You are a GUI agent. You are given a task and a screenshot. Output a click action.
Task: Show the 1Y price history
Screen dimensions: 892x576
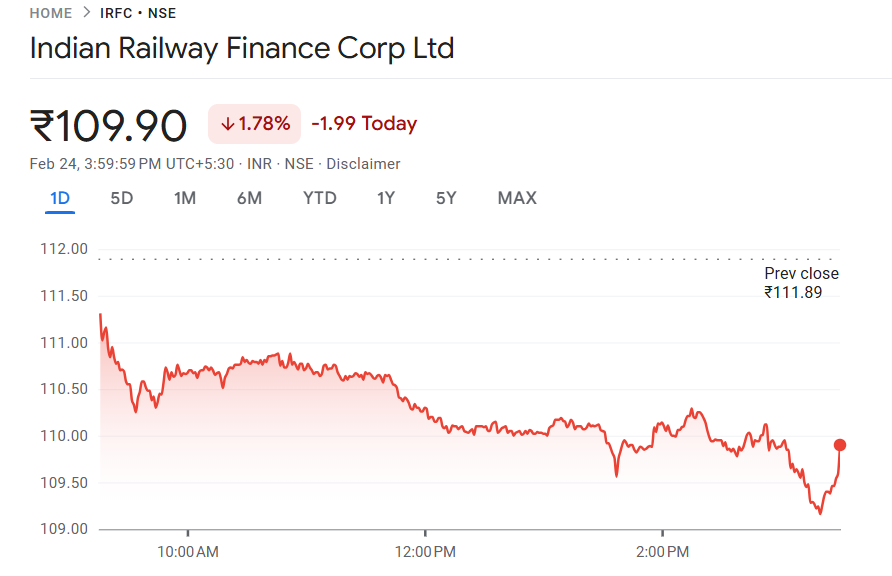[386, 198]
